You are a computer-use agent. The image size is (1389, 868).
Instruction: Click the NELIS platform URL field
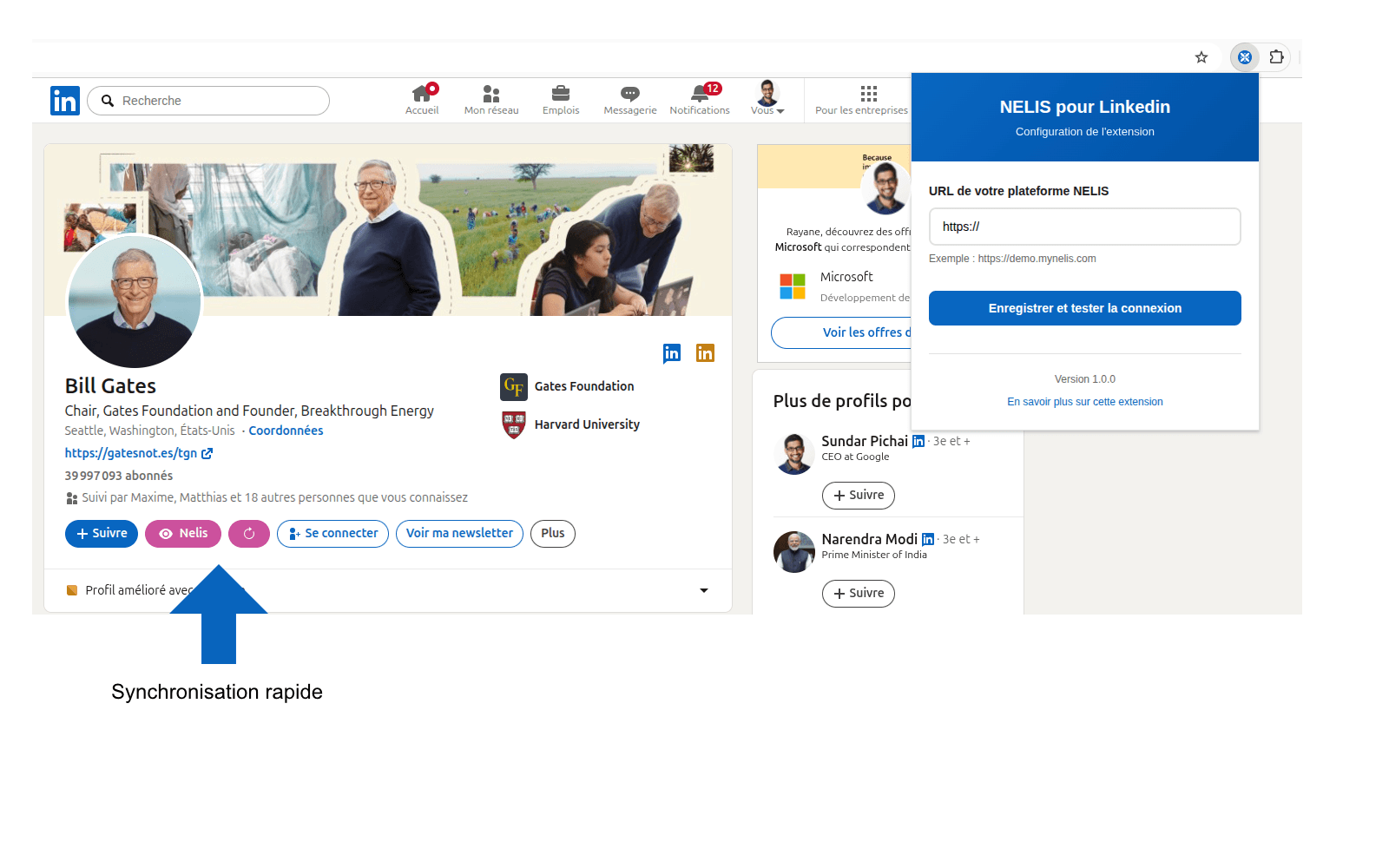[x=1085, y=227]
